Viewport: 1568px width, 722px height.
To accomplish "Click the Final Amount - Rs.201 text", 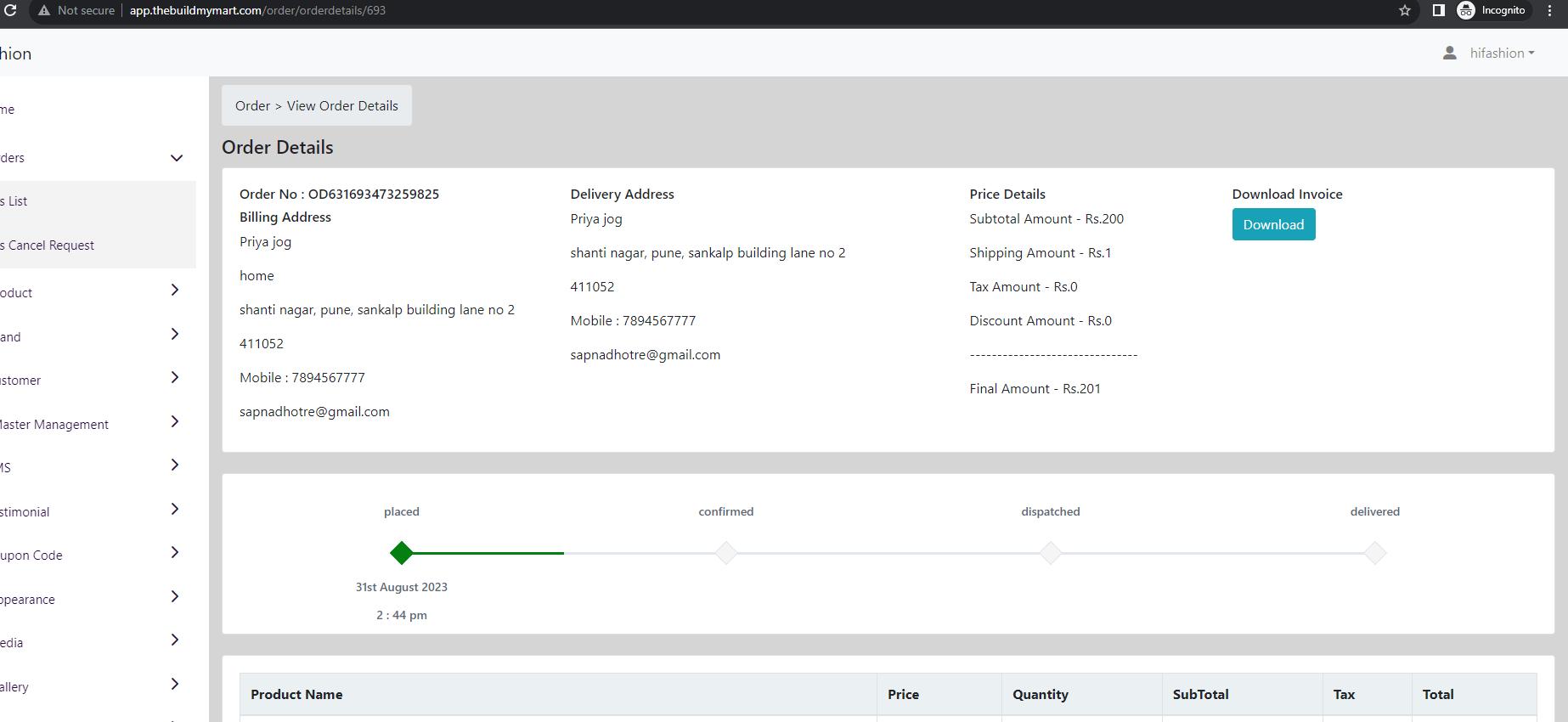I will [1035, 389].
